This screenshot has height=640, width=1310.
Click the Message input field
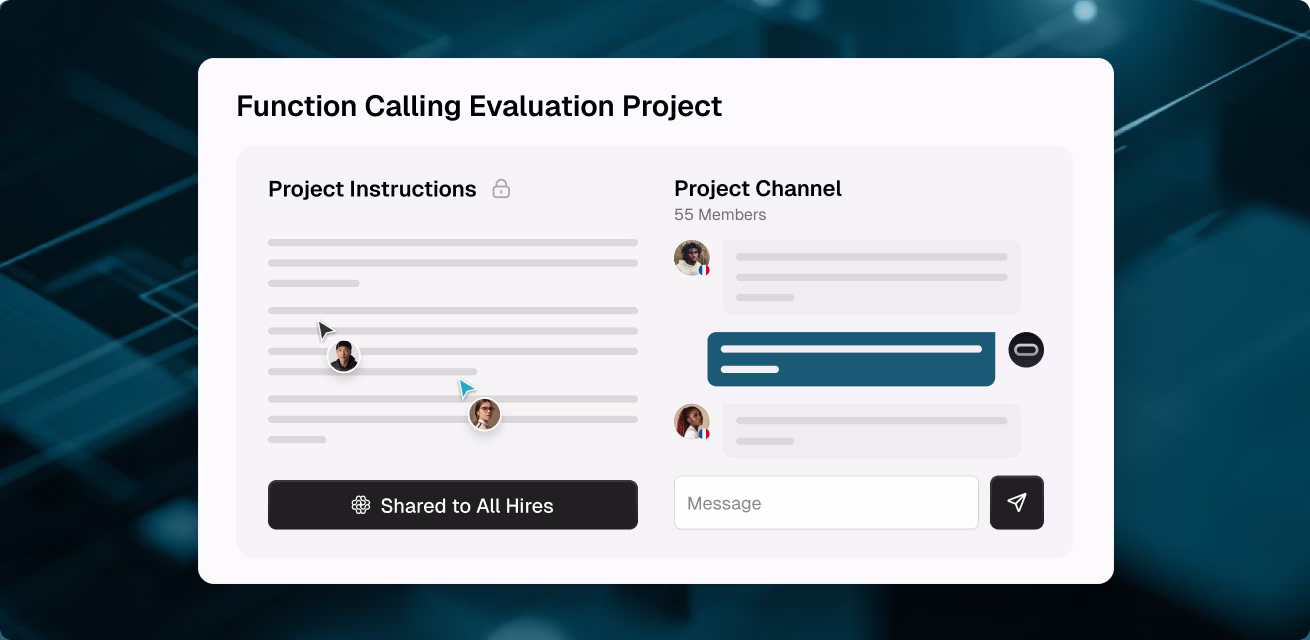[x=826, y=502]
